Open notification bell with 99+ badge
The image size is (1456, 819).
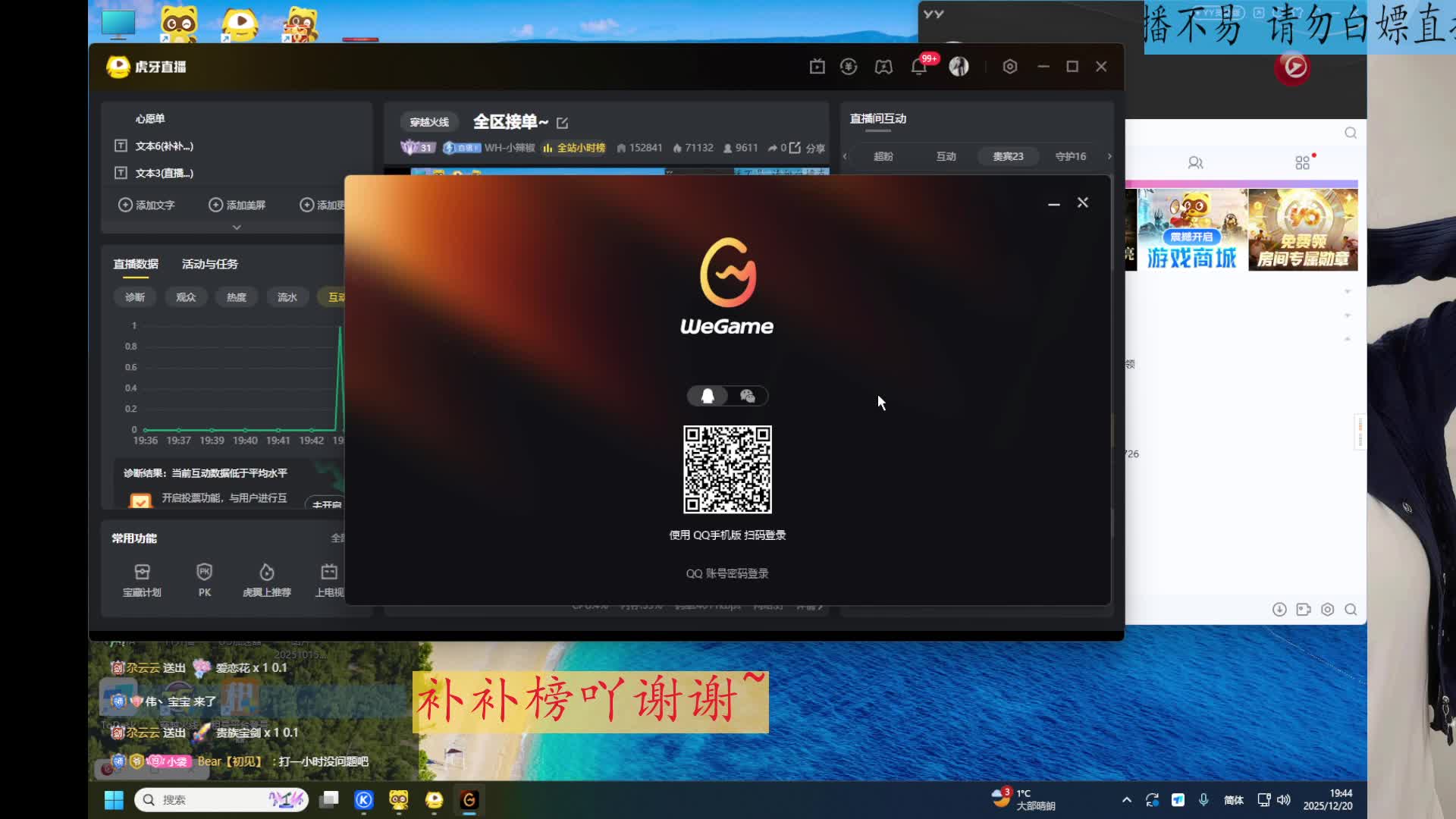click(x=918, y=67)
